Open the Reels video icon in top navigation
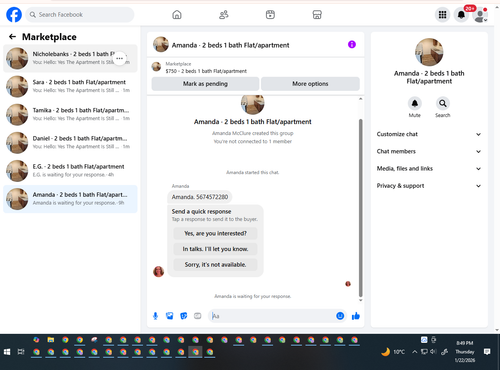The height and width of the screenshot is (370, 500). (x=270, y=15)
